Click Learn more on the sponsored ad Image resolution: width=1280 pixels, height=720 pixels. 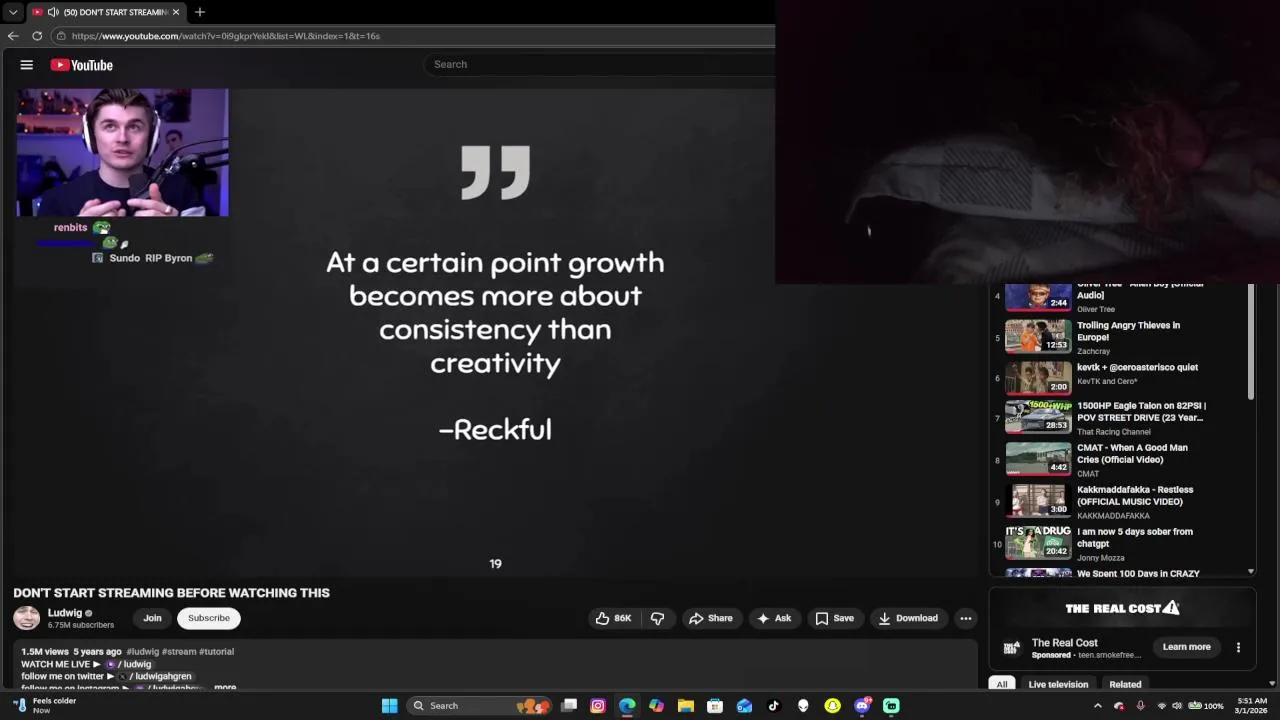pyautogui.click(x=1186, y=647)
